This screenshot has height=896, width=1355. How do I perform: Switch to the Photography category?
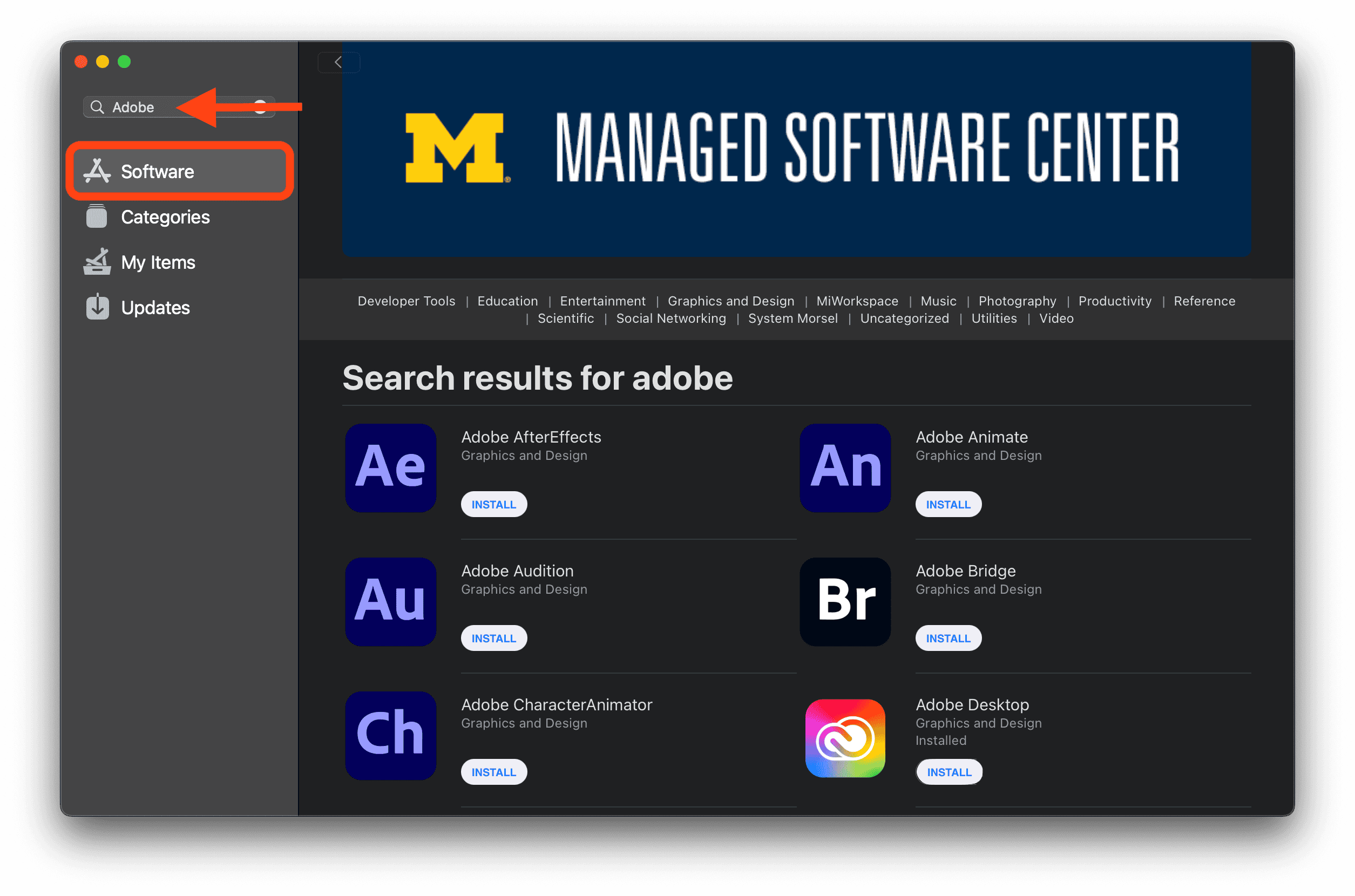[1017, 301]
